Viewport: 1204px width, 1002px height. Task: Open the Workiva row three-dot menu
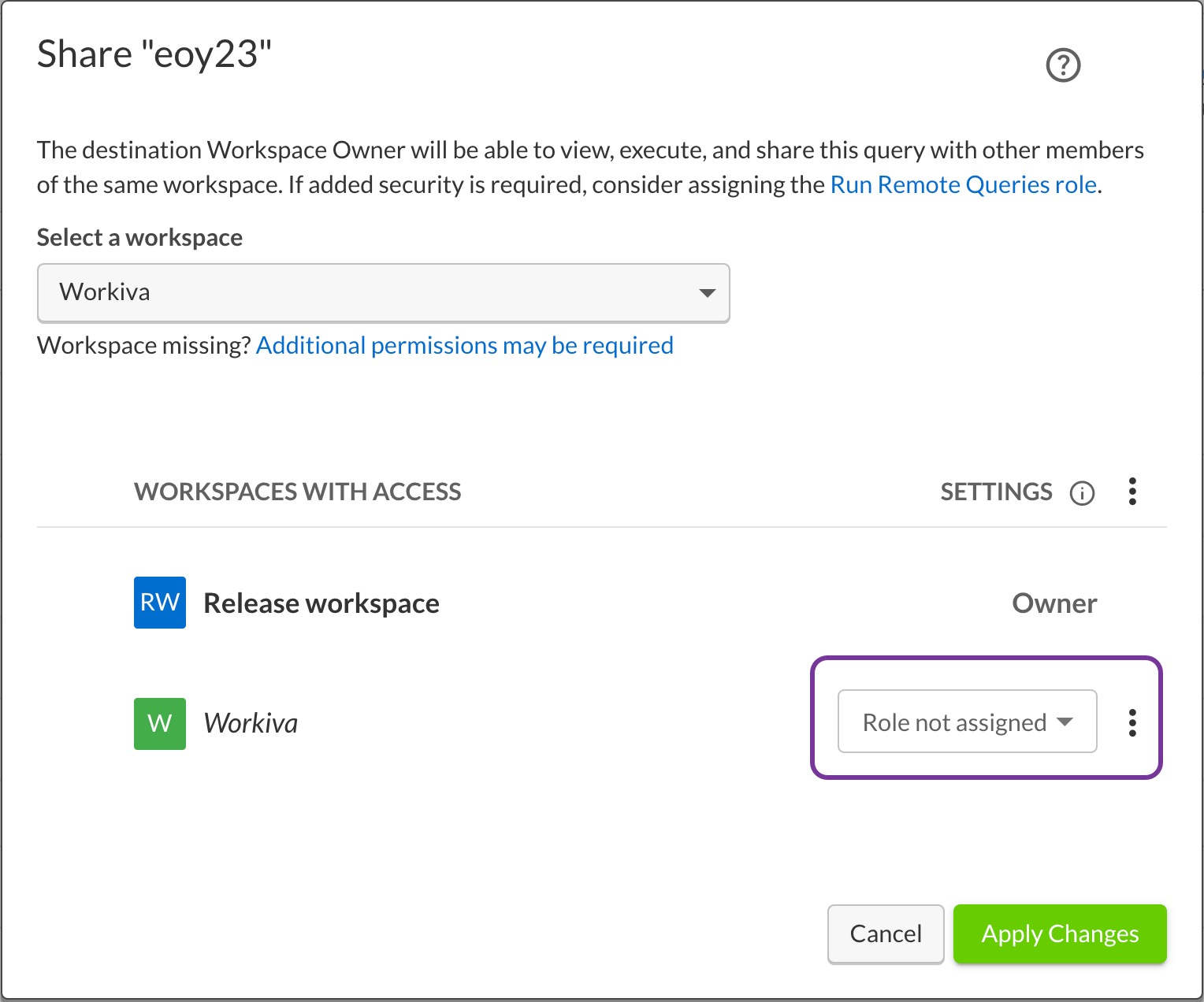coord(1132,722)
